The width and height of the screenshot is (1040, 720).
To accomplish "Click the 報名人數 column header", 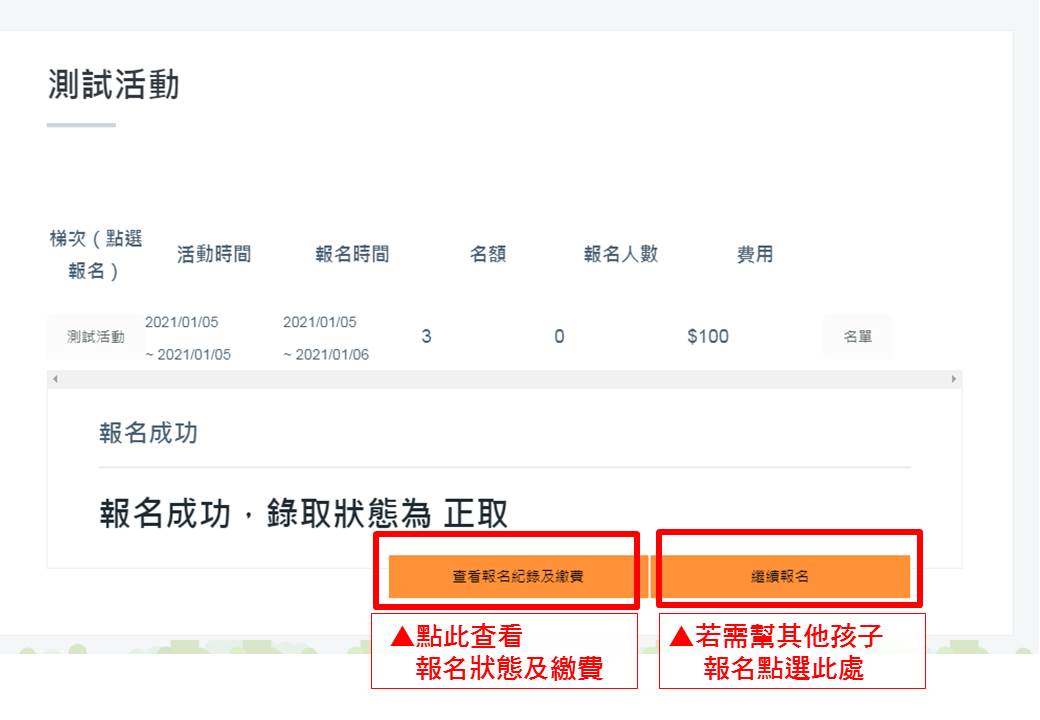I will 621,254.
